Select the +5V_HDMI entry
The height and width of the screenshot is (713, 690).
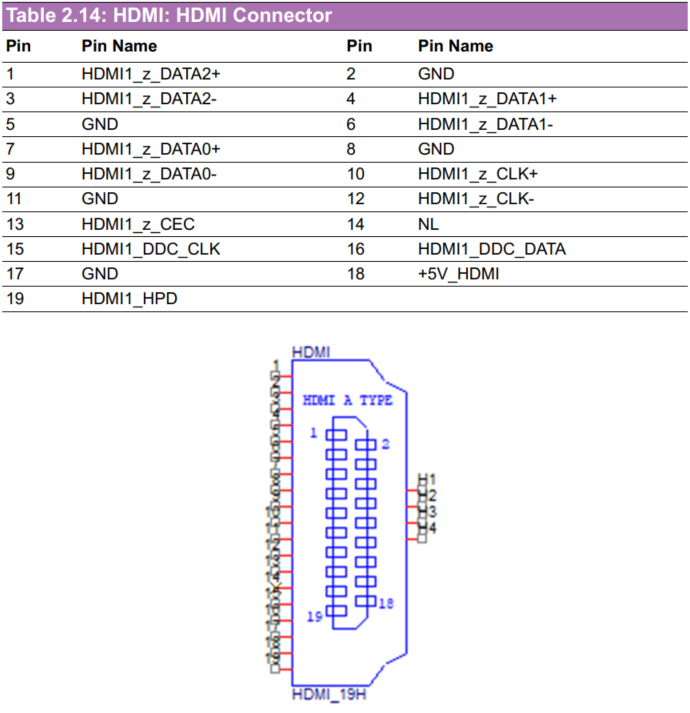tap(460, 273)
